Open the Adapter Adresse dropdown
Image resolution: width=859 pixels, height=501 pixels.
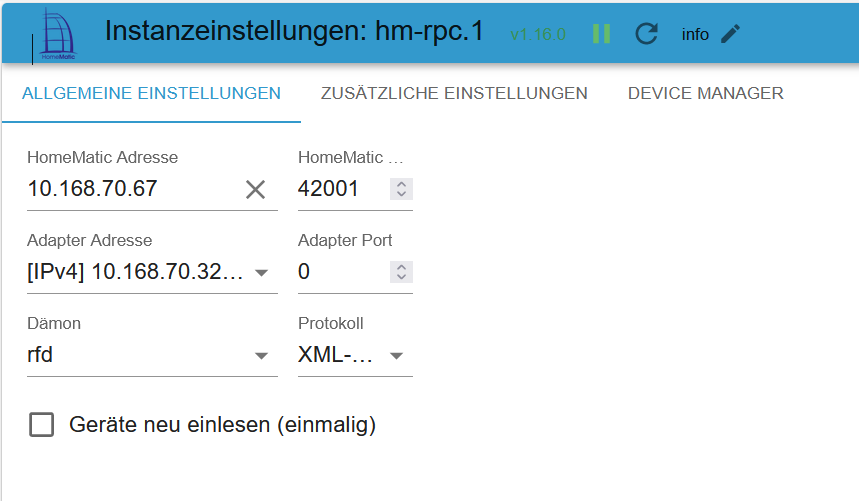[152, 272]
